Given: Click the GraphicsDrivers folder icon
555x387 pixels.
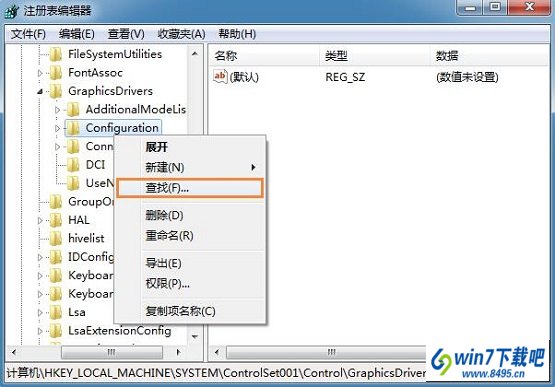Looking at the screenshot, I should click(56, 91).
